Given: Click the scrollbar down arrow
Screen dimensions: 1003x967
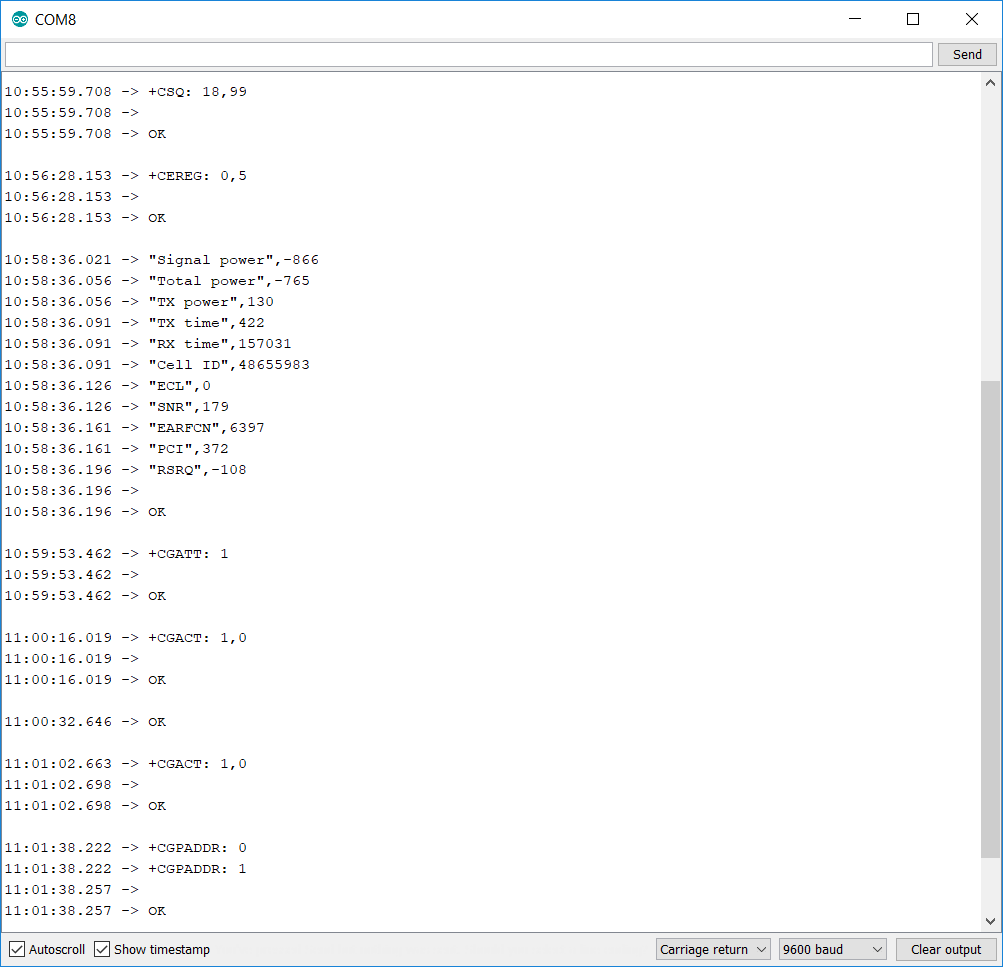Looking at the screenshot, I should point(990,922).
